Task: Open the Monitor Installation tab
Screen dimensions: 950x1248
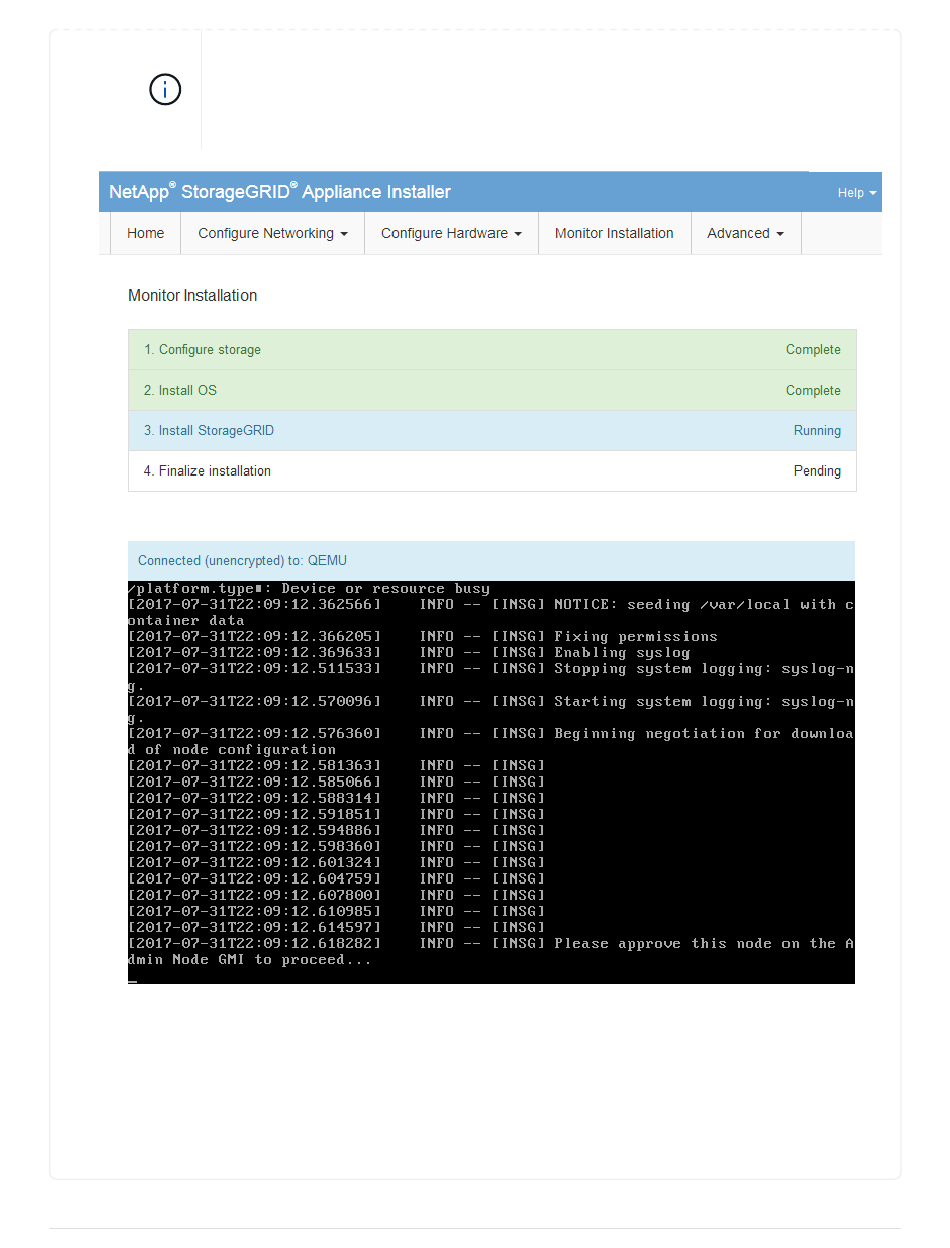Action: pyautogui.click(x=614, y=233)
